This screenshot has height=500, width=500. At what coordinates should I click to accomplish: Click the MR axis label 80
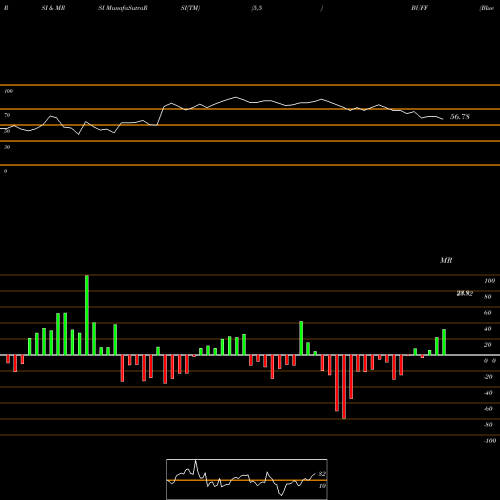(x=488, y=297)
